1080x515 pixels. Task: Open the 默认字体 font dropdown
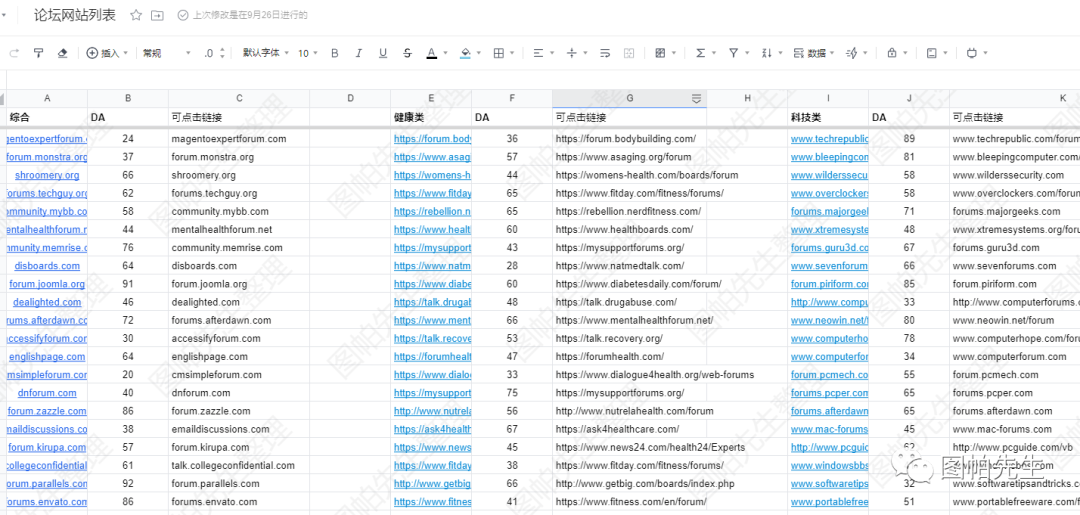coord(265,53)
